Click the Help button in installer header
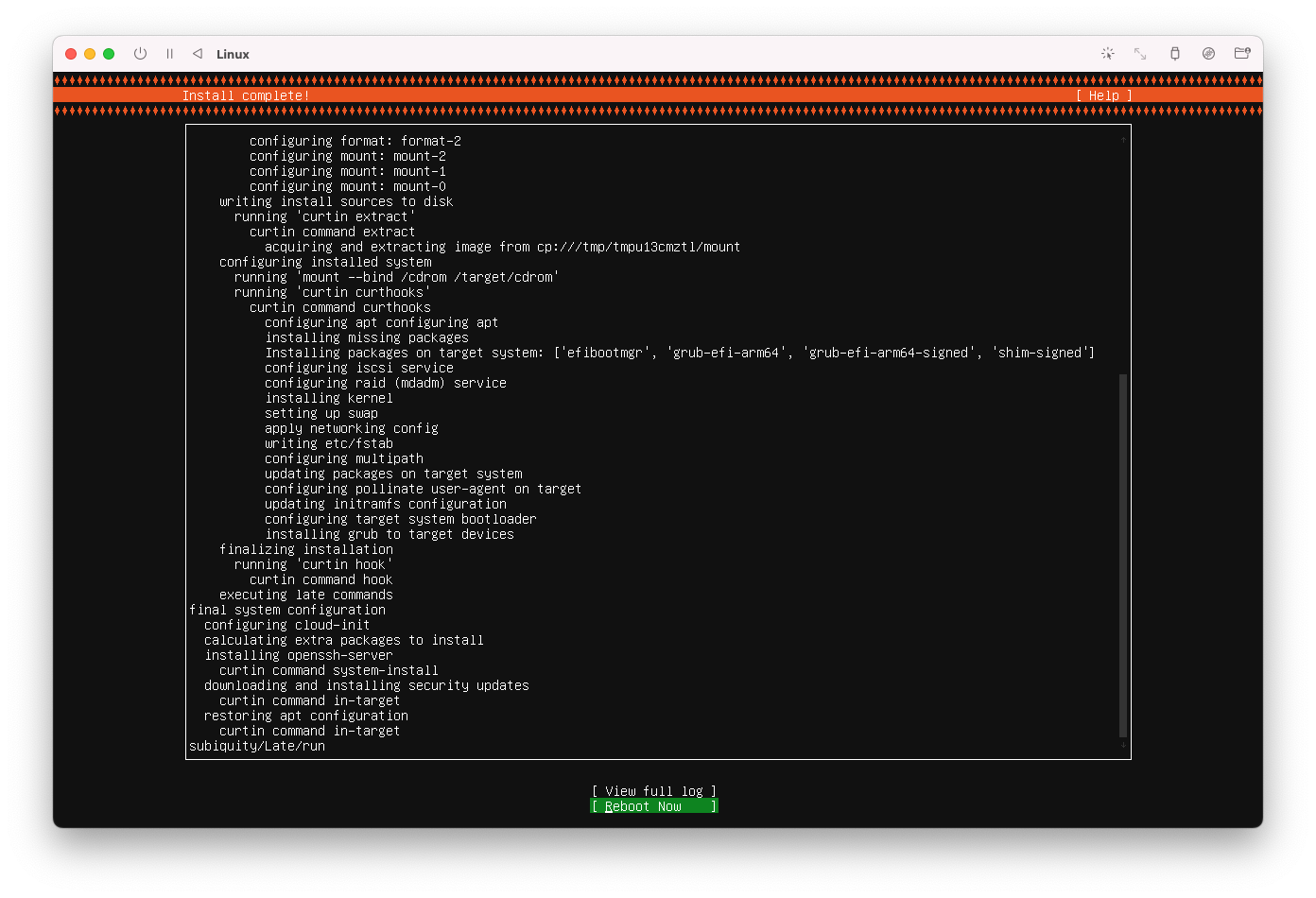This screenshot has width=1316, height=898. tap(1104, 95)
